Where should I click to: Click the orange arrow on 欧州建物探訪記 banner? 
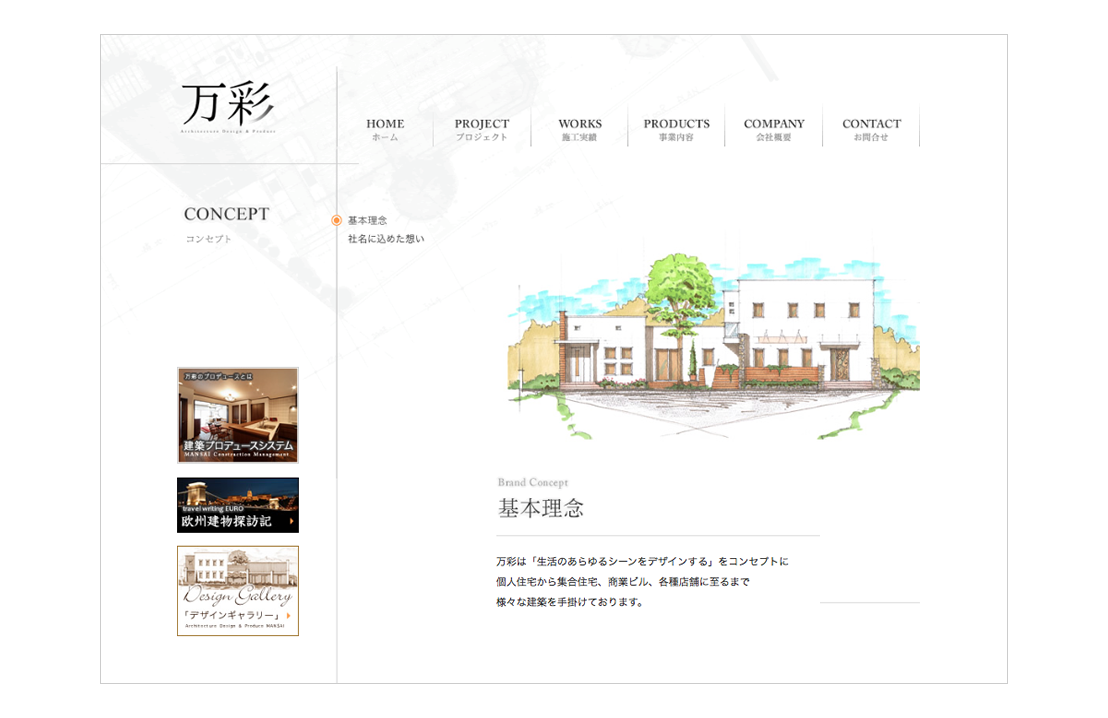tap(291, 521)
